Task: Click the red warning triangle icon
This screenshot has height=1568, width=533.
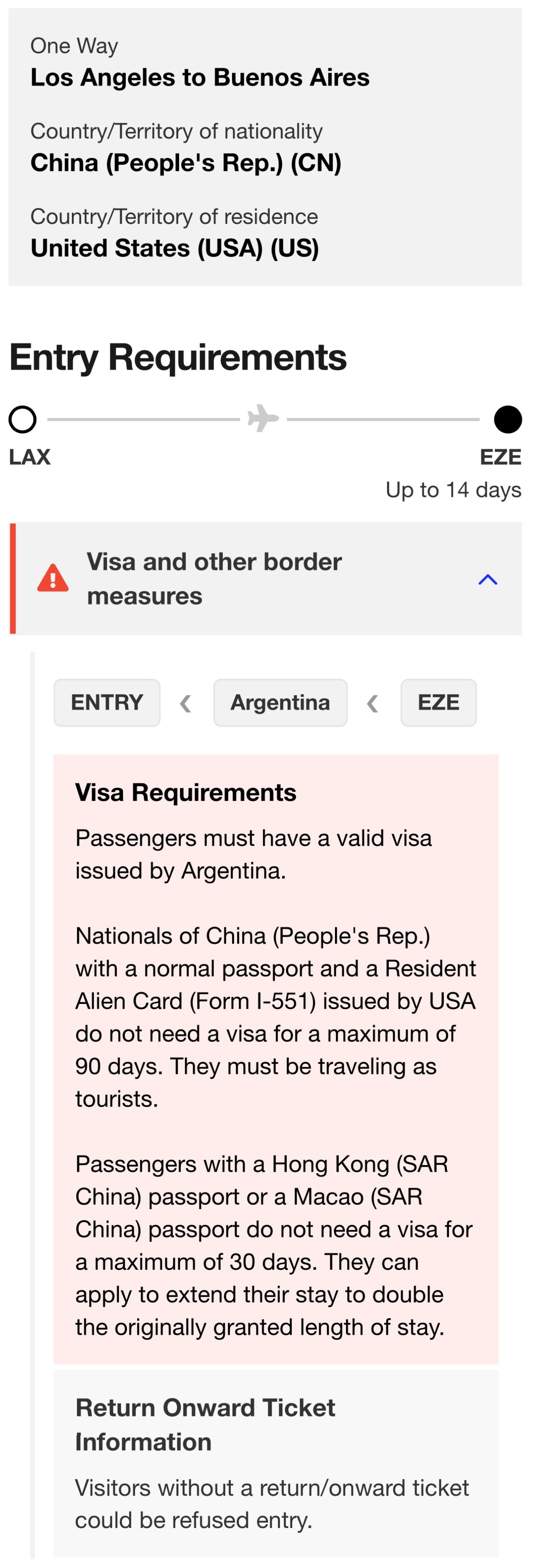Action: coord(53,577)
